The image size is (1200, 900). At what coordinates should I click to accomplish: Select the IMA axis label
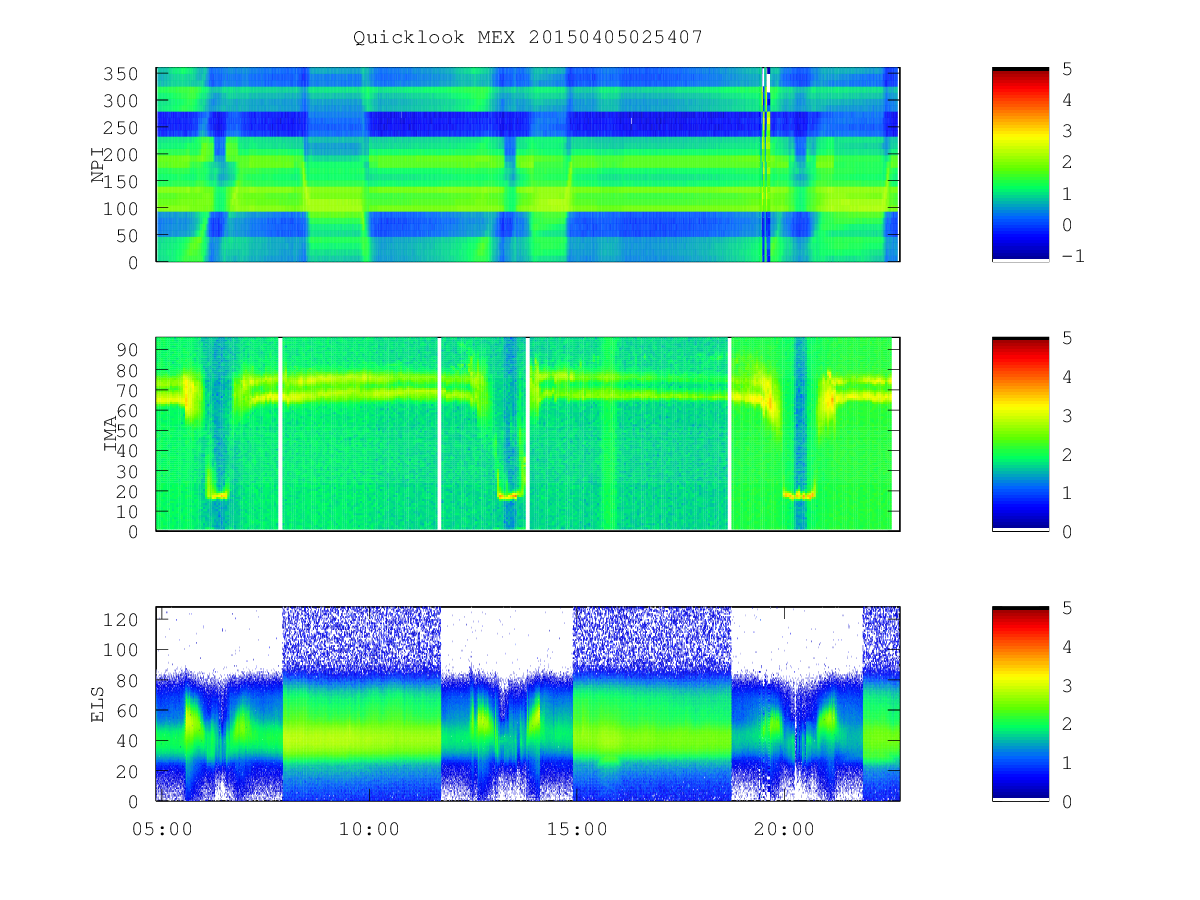coord(110,434)
